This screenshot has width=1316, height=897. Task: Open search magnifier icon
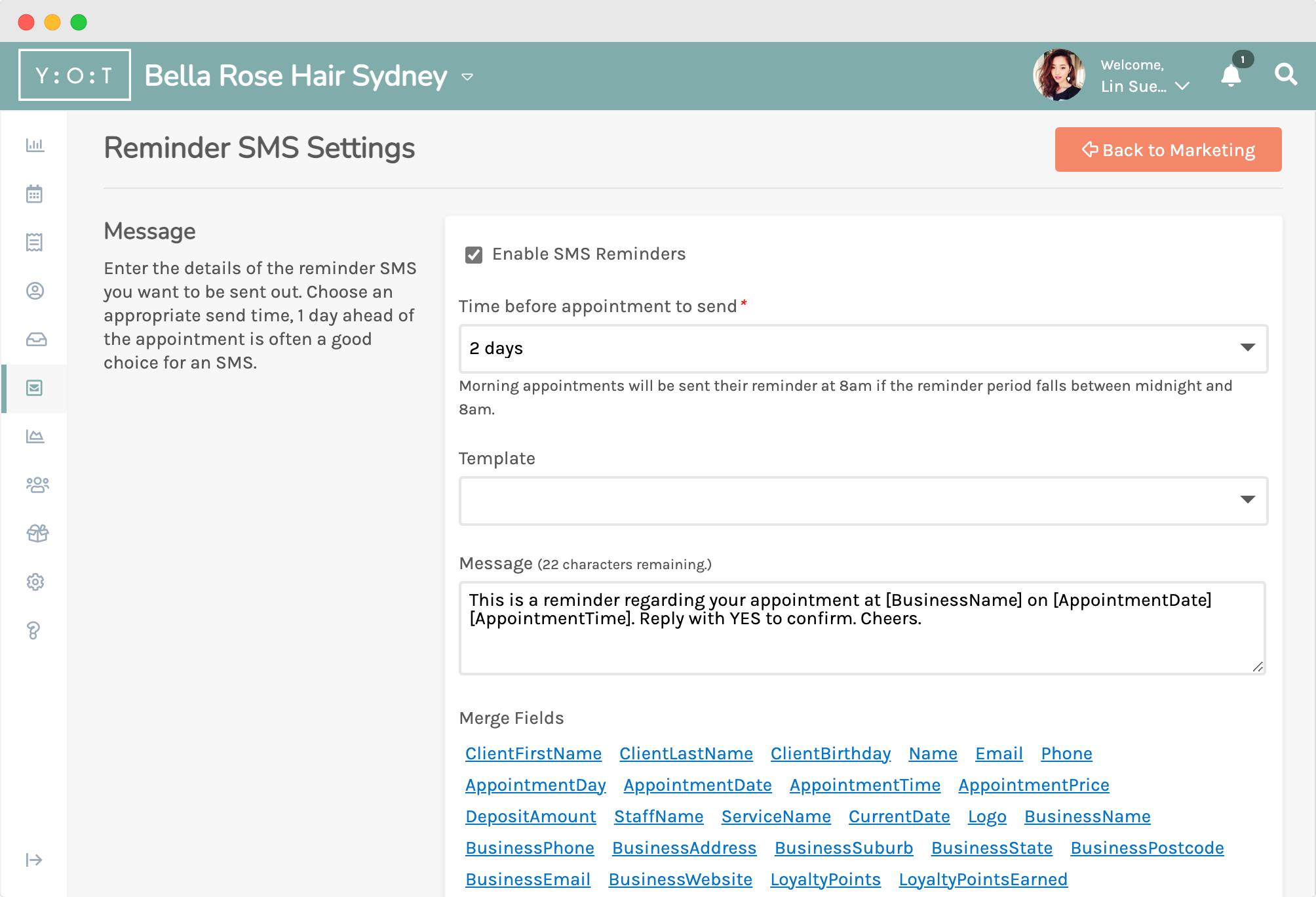click(1286, 74)
